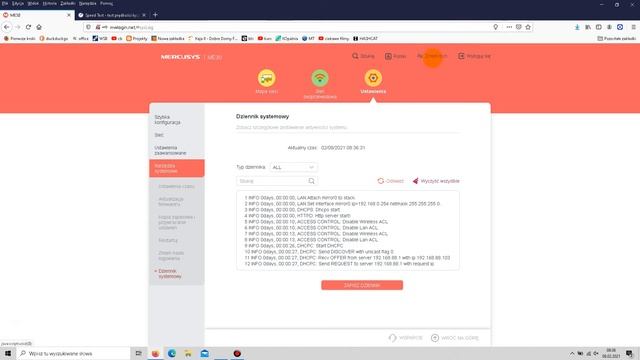This screenshot has width=640, height=360.
Task: Click the Wyloguj się logout icon
Action: pos(461,56)
